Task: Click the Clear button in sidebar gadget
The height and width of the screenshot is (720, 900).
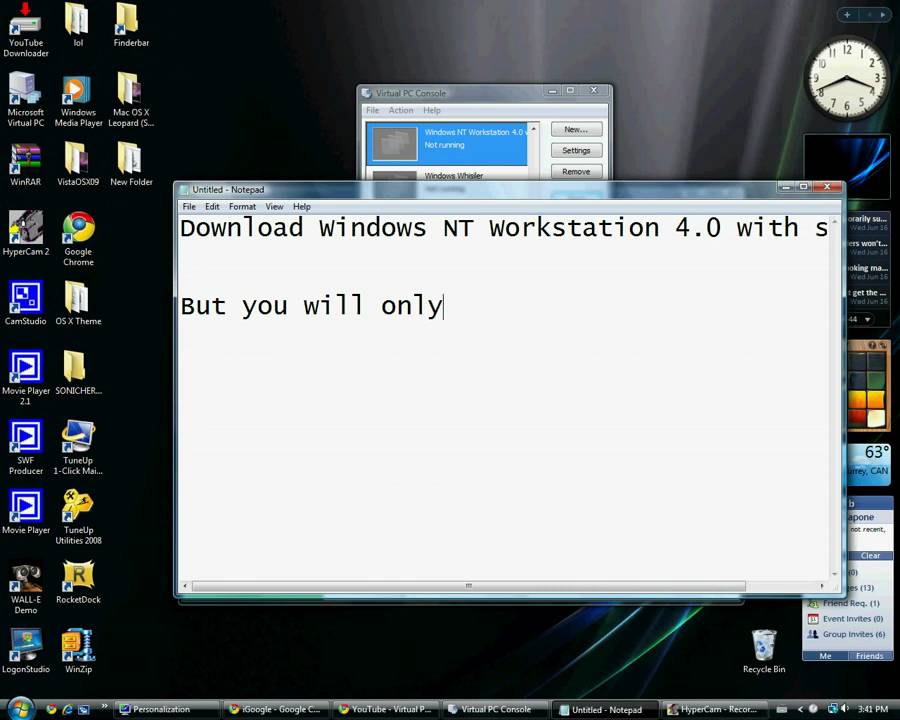Action: click(x=870, y=555)
